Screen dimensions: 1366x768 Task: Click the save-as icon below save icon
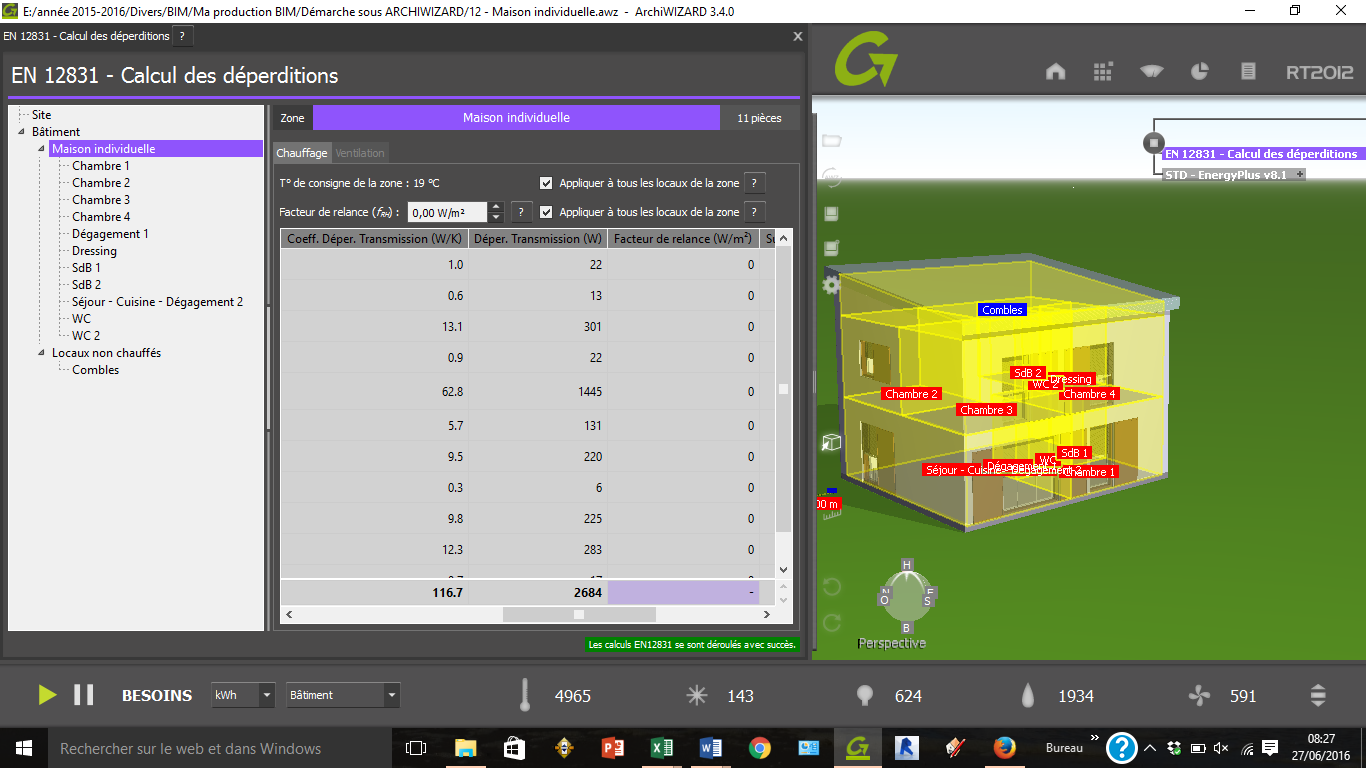pyautogui.click(x=831, y=248)
